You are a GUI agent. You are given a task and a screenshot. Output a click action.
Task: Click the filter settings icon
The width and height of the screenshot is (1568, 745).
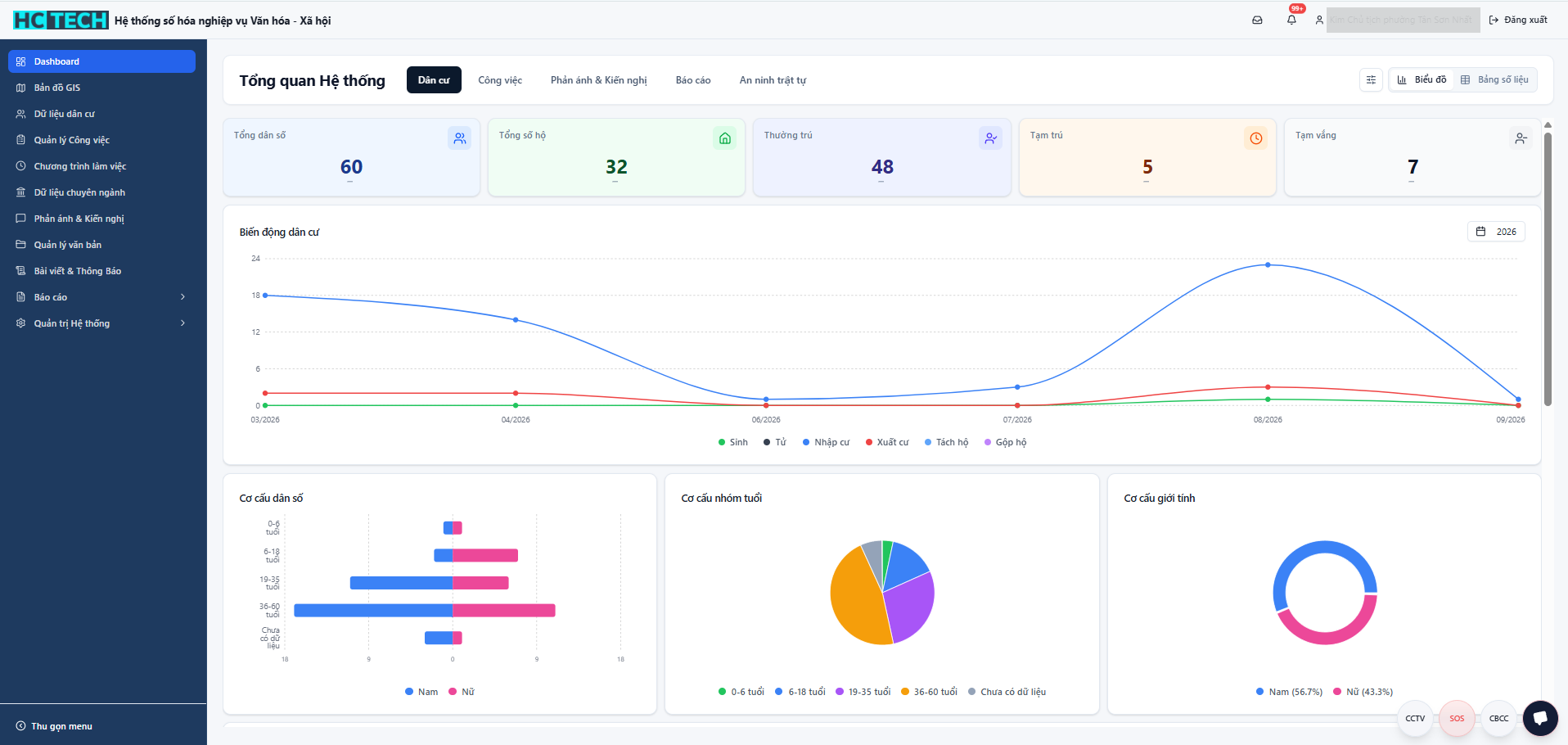[1371, 79]
